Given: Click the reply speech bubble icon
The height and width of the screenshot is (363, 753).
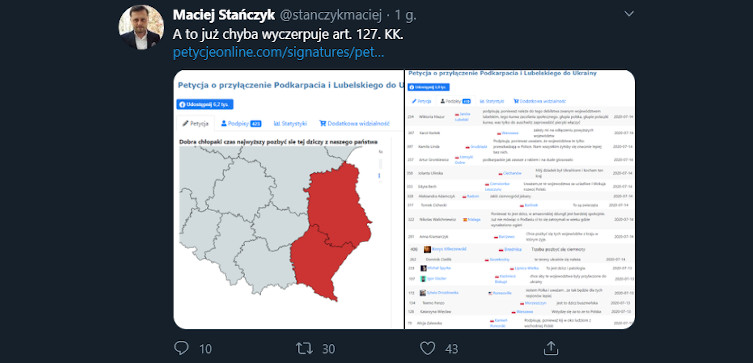Looking at the screenshot, I should [x=181, y=348].
